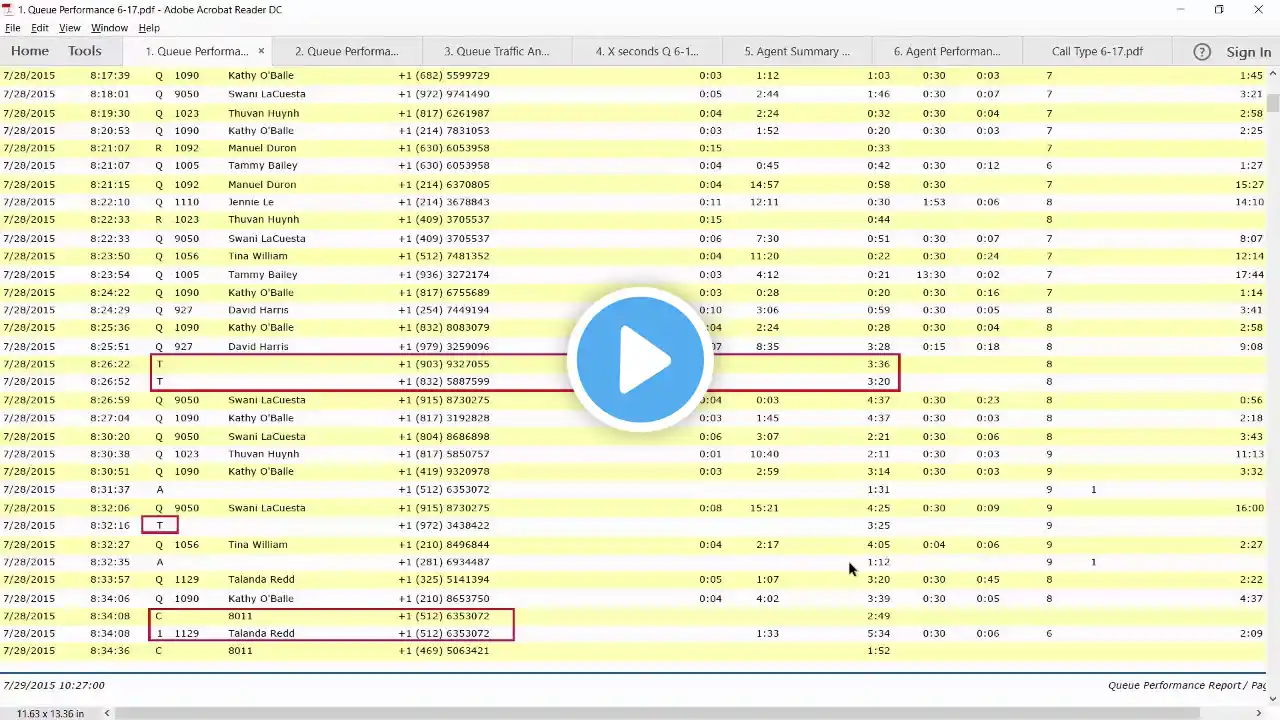The width and height of the screenshot is (1280, 720).
Task: Switch to 3. Queue Traffic An... tab
Action: click(497, 51)
